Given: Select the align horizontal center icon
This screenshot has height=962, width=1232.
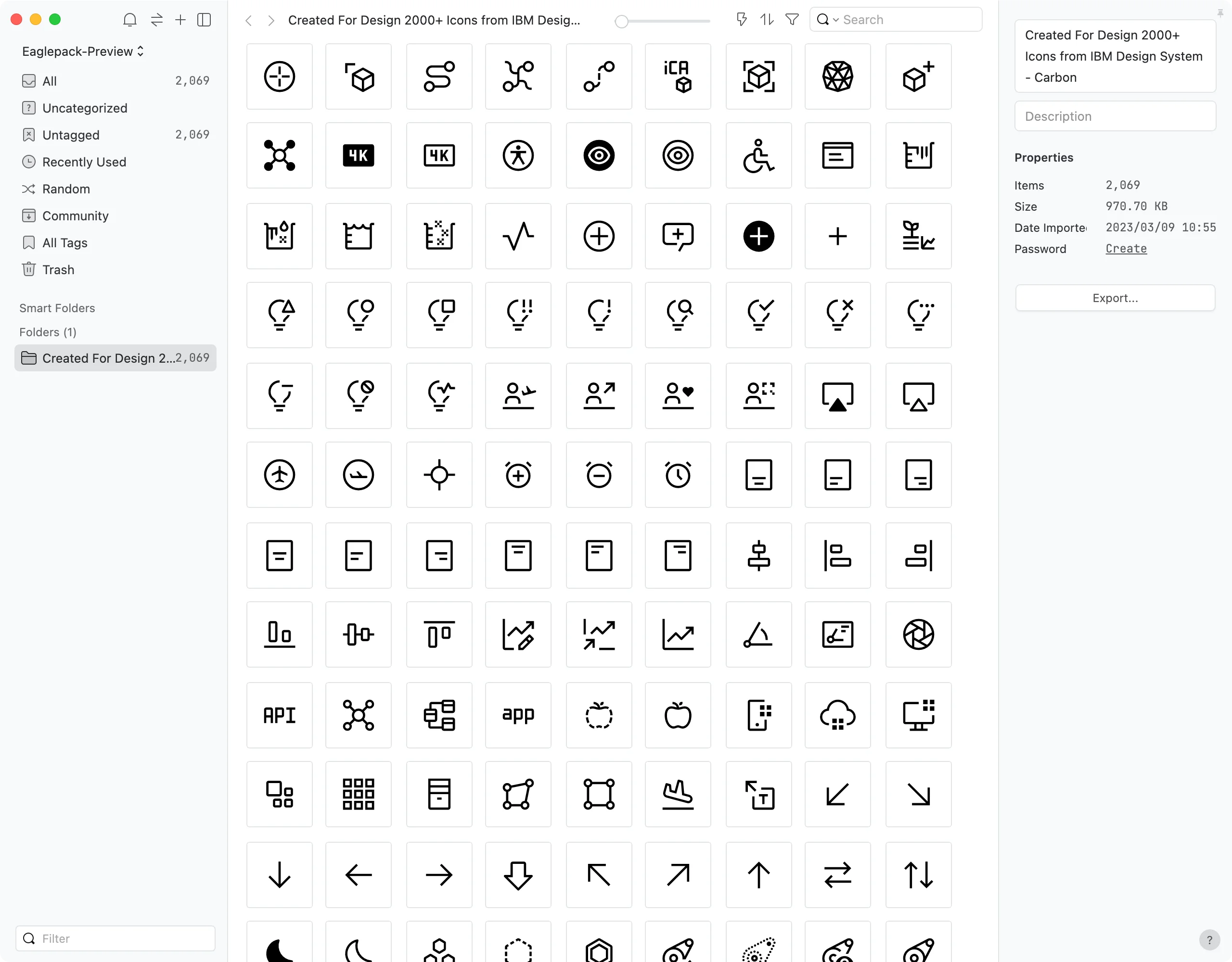Looking at the screenshot, I should click(x=758, y=556).
